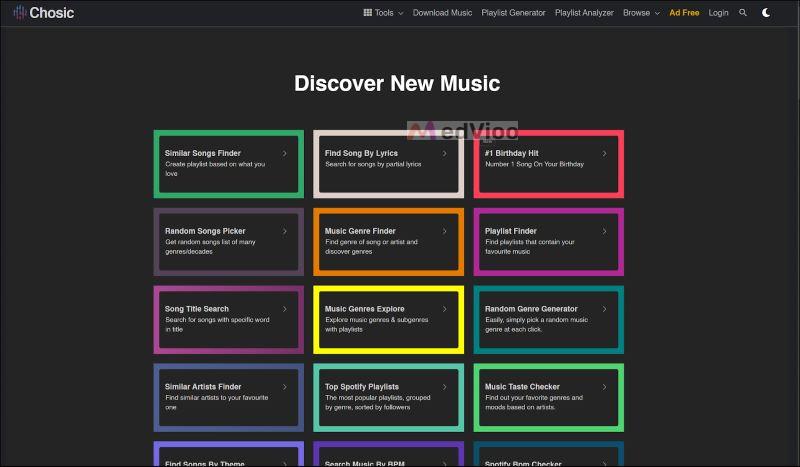Click arrow on Song Title Search card
800x467 pixels.
pyautogui.click(x=285, y=309)
